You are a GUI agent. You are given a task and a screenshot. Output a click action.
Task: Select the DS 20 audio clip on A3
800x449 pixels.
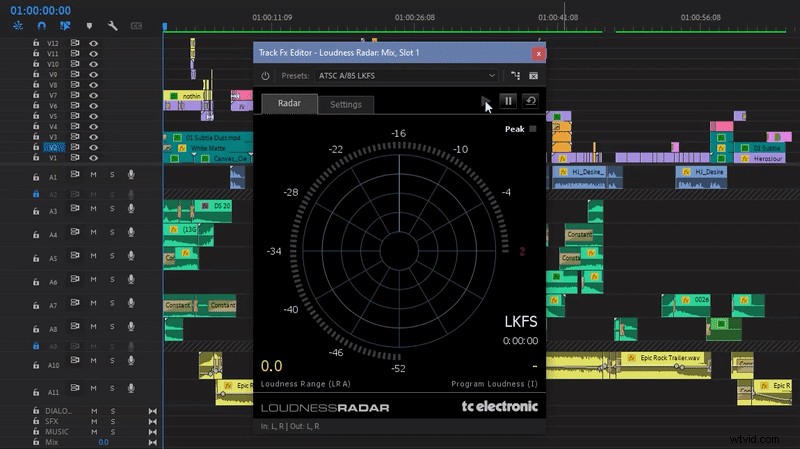[213, 211]
